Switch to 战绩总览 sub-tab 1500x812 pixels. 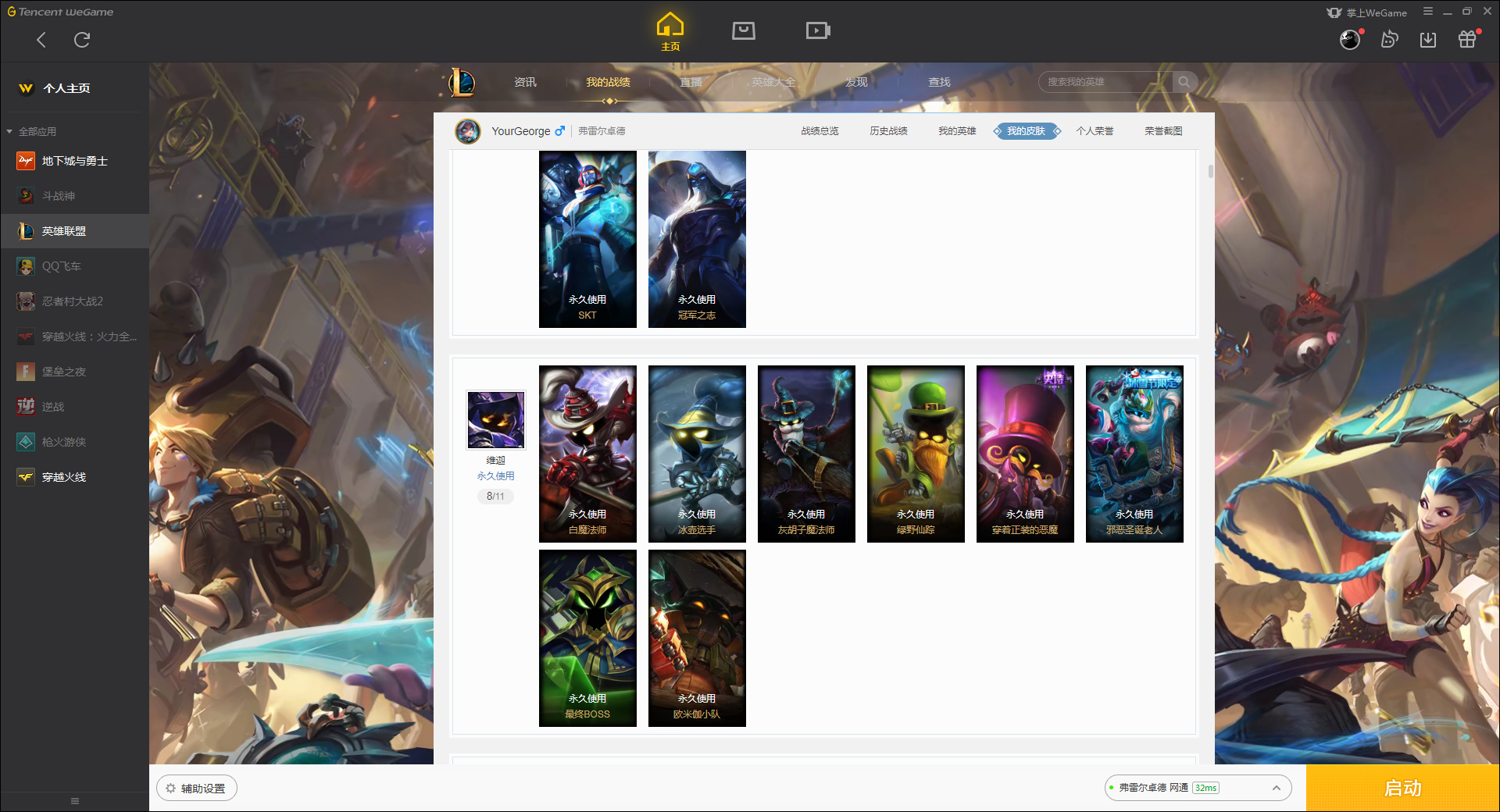point(820,131)
